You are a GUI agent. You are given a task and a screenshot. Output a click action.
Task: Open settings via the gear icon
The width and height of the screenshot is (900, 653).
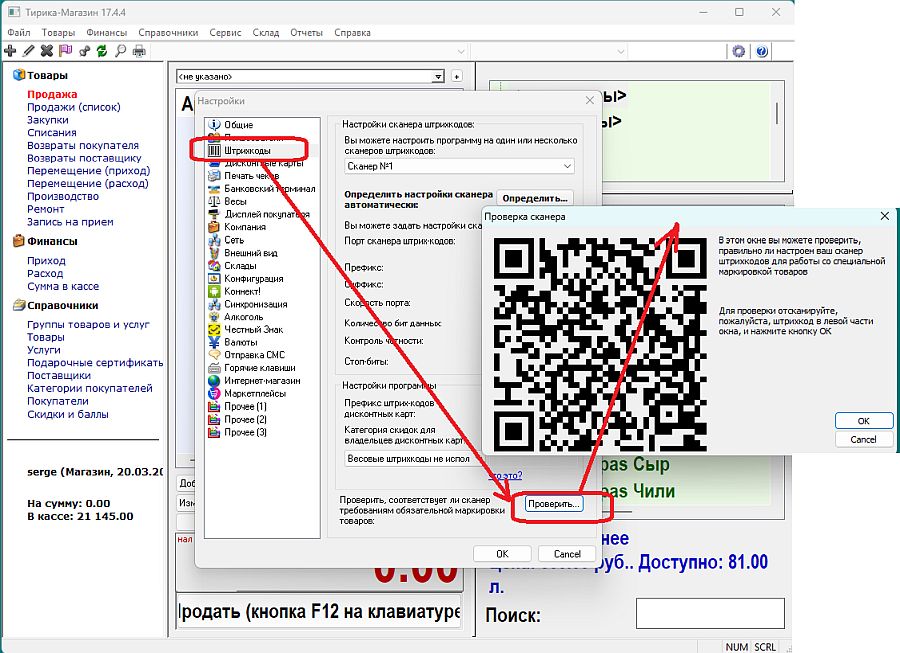(739, 51)
